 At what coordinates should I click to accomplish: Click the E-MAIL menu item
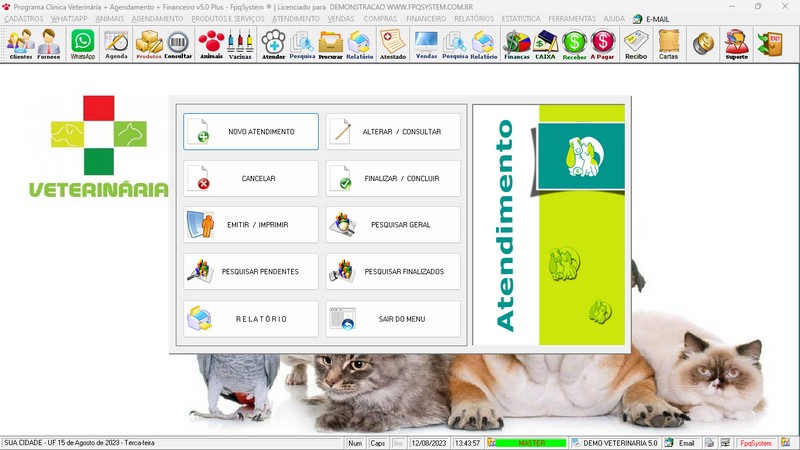(x=651, y=19)
